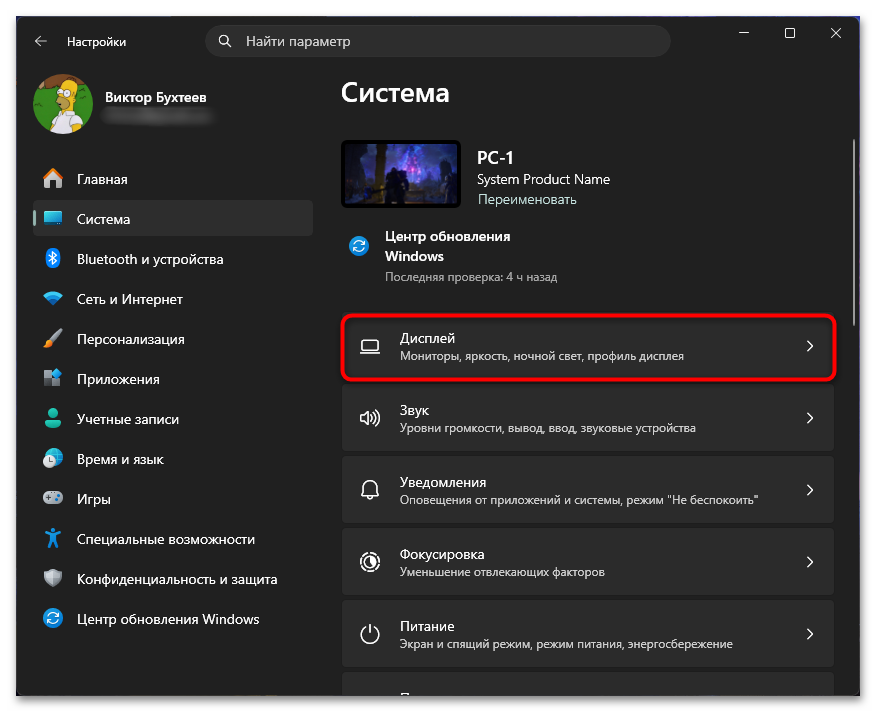Open Игры section in the sidebar

coord(173,499)
